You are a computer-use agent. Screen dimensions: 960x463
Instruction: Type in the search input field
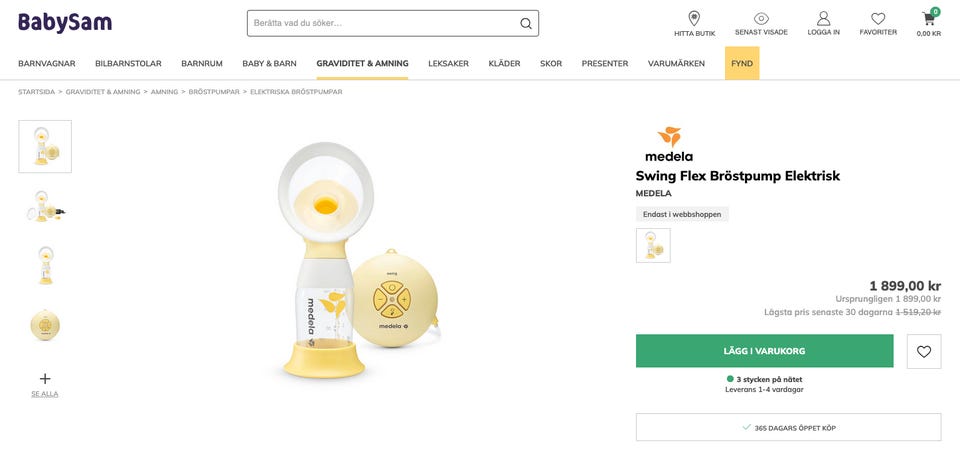380,23
